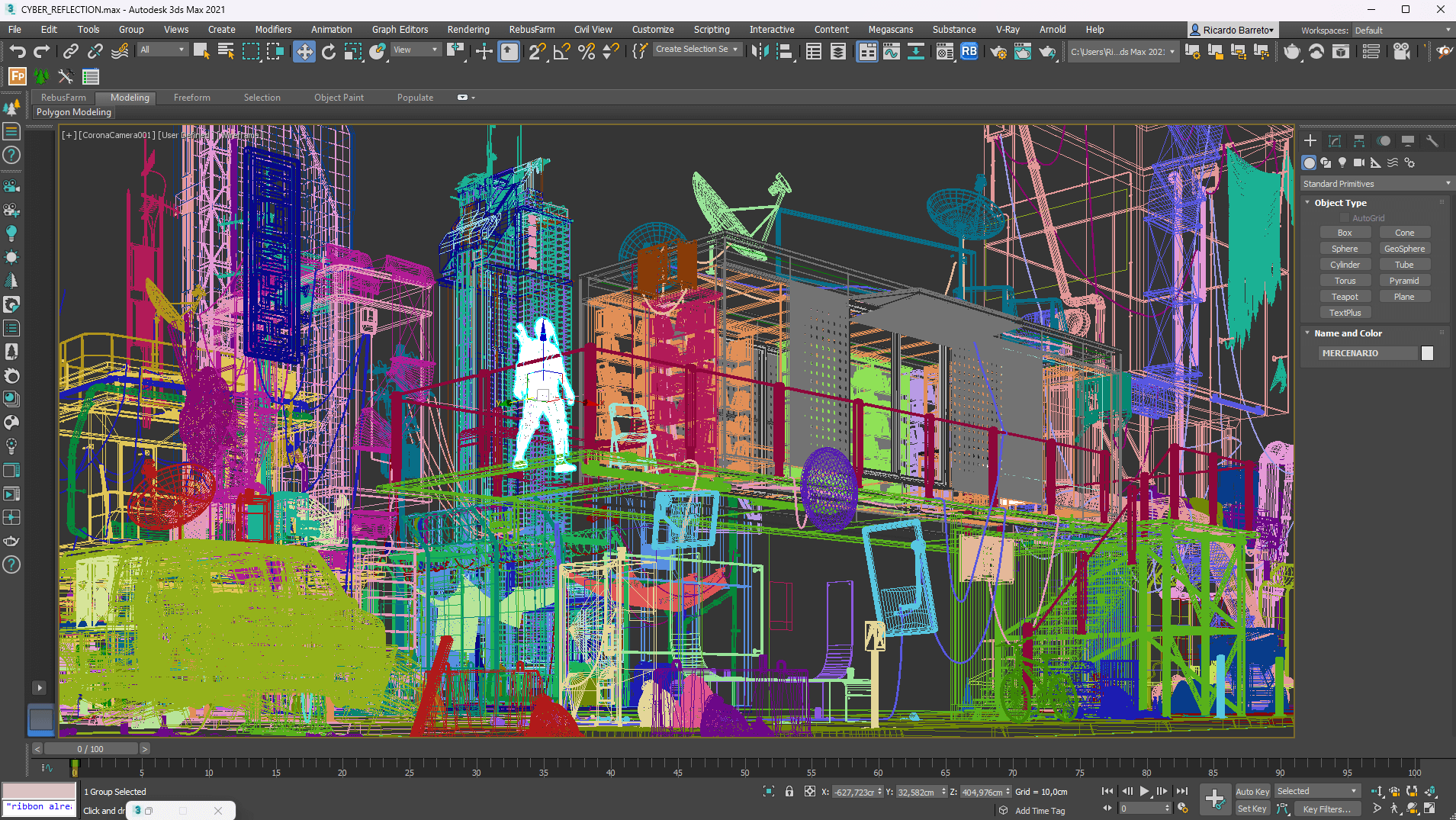
Task: Open Material Editor toolbar icon
Action: [944, 51]
